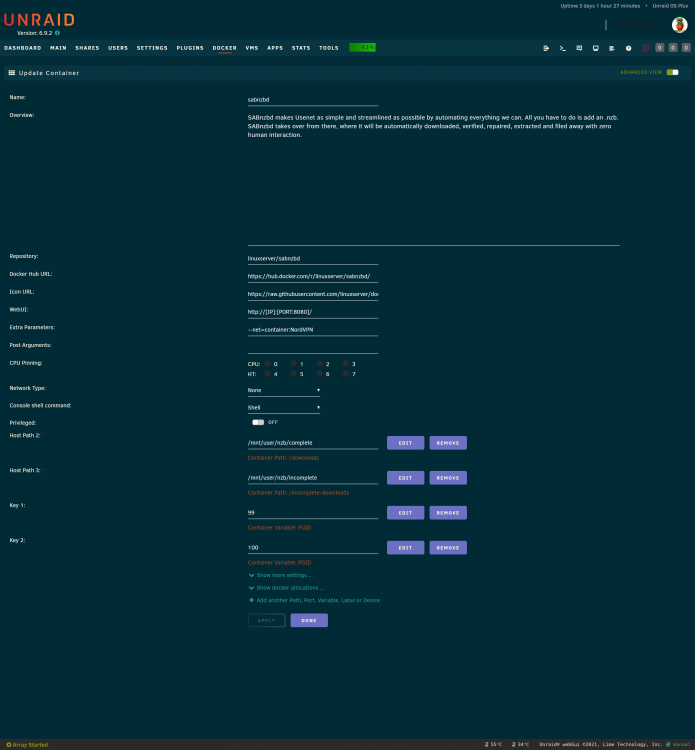Click the red alert notification icon
This screenshot has height=750, width=695.
(646, 48)
